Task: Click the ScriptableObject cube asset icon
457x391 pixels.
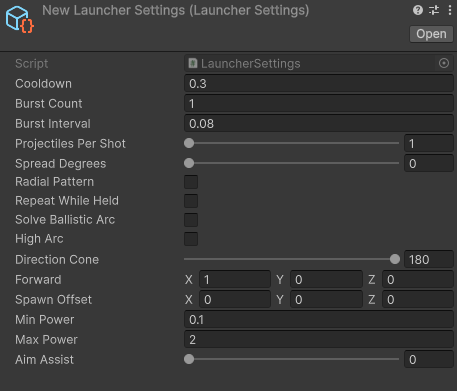Action: click(x=19, y=19)
